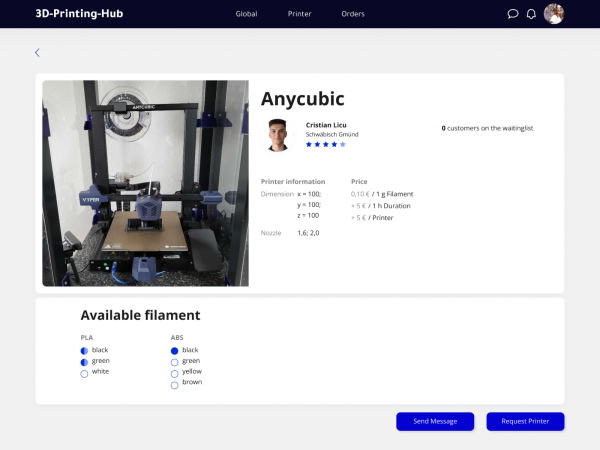Open the notifications bell
Image resolution: width=600 pixels, height=450 pixels.
(x=531, y=14)
